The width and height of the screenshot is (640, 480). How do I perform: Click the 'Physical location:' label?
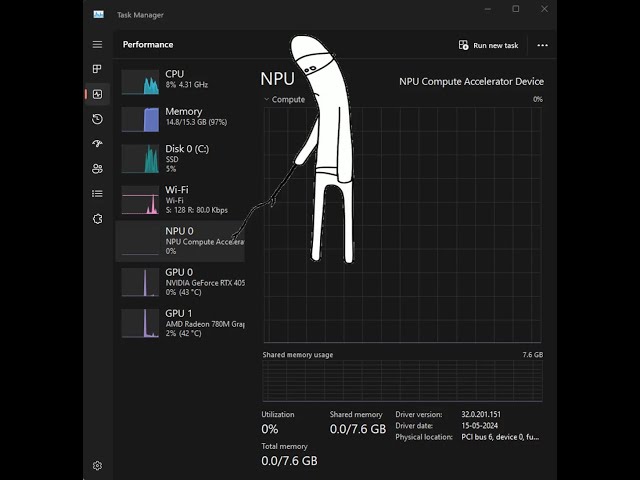[x=424, y=437]
